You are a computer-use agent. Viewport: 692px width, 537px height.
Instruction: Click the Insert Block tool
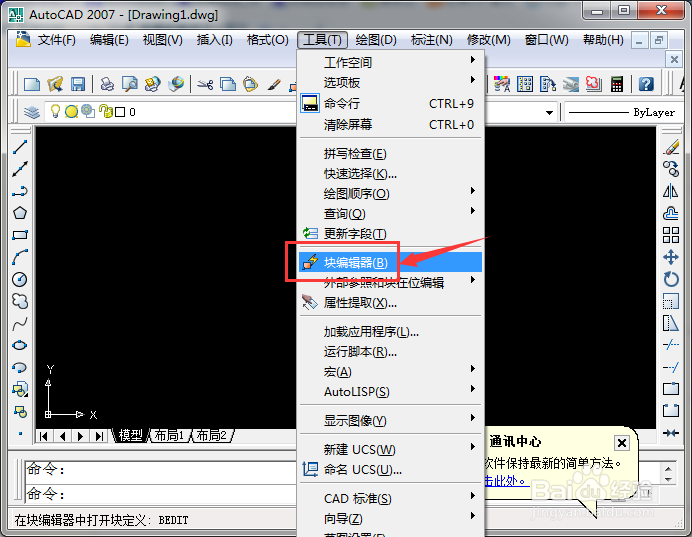pyautogui.click(x=19, y=390)
